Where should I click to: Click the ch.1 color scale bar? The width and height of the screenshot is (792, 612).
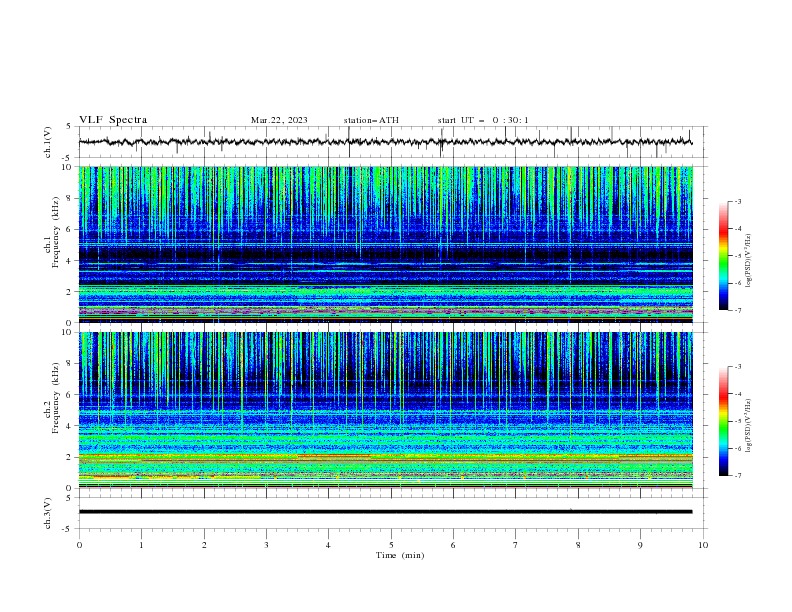pos(723,256)
